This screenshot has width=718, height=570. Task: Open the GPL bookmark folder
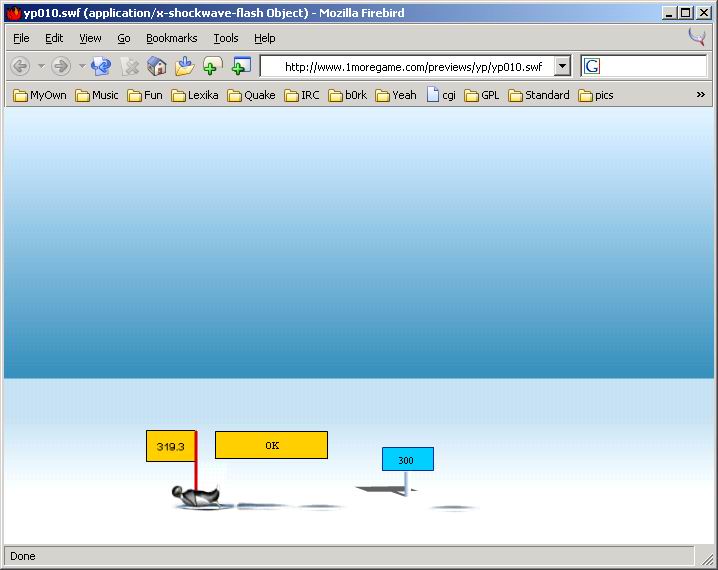tap(482, 95)
